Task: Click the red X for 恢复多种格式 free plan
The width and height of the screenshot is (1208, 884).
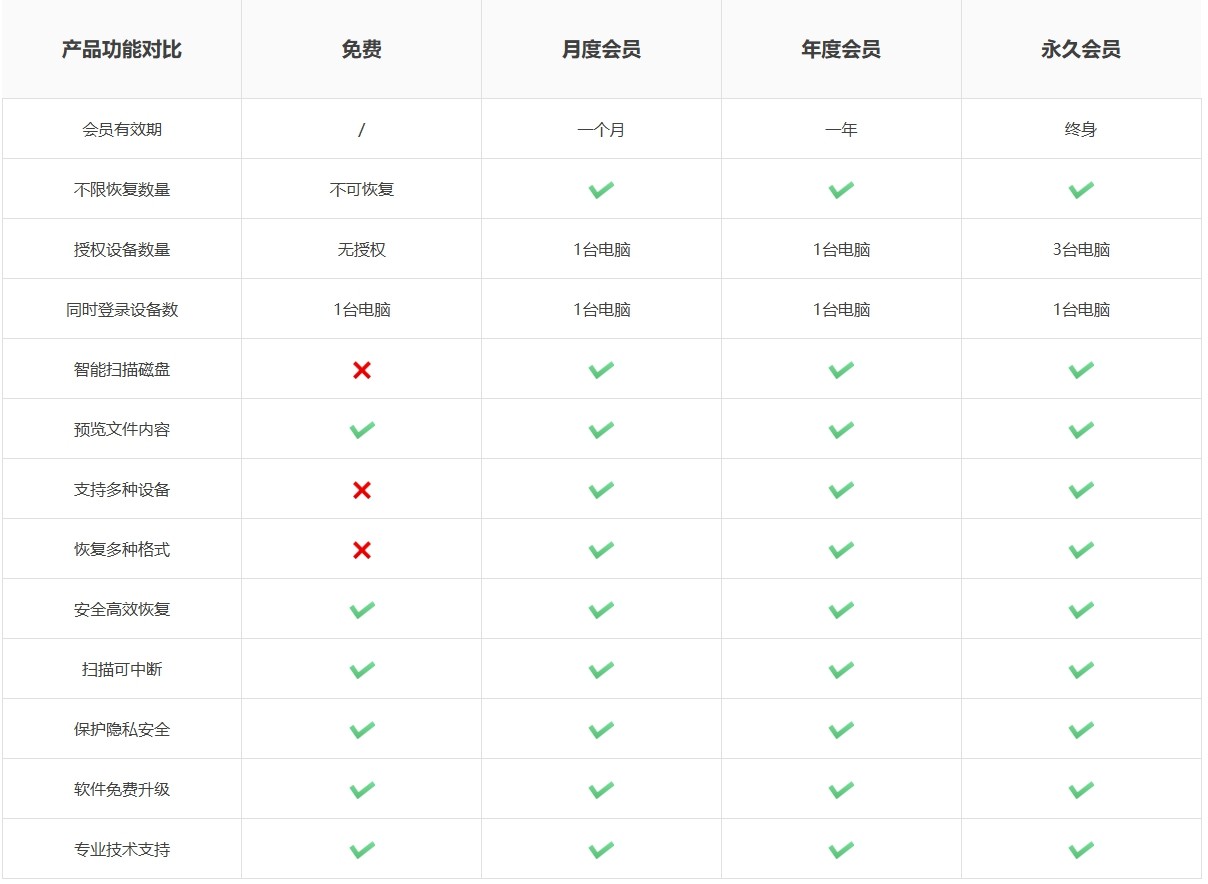Action: tap(362, 550)
